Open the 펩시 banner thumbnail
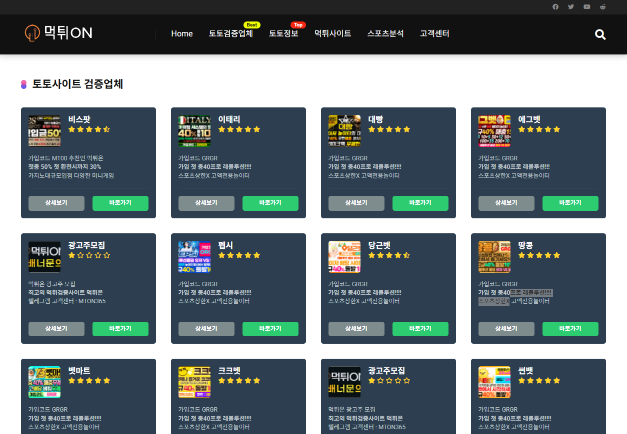 tap(195, 256)
